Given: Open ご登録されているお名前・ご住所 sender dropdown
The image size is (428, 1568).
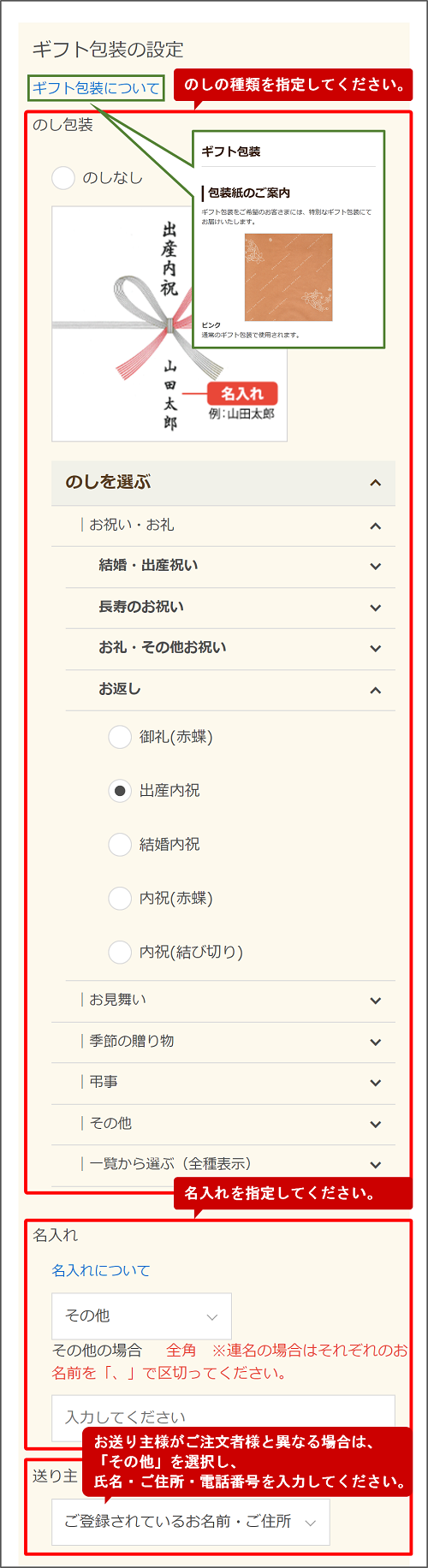Looking at the screenshot, I should click(190, 1521).
